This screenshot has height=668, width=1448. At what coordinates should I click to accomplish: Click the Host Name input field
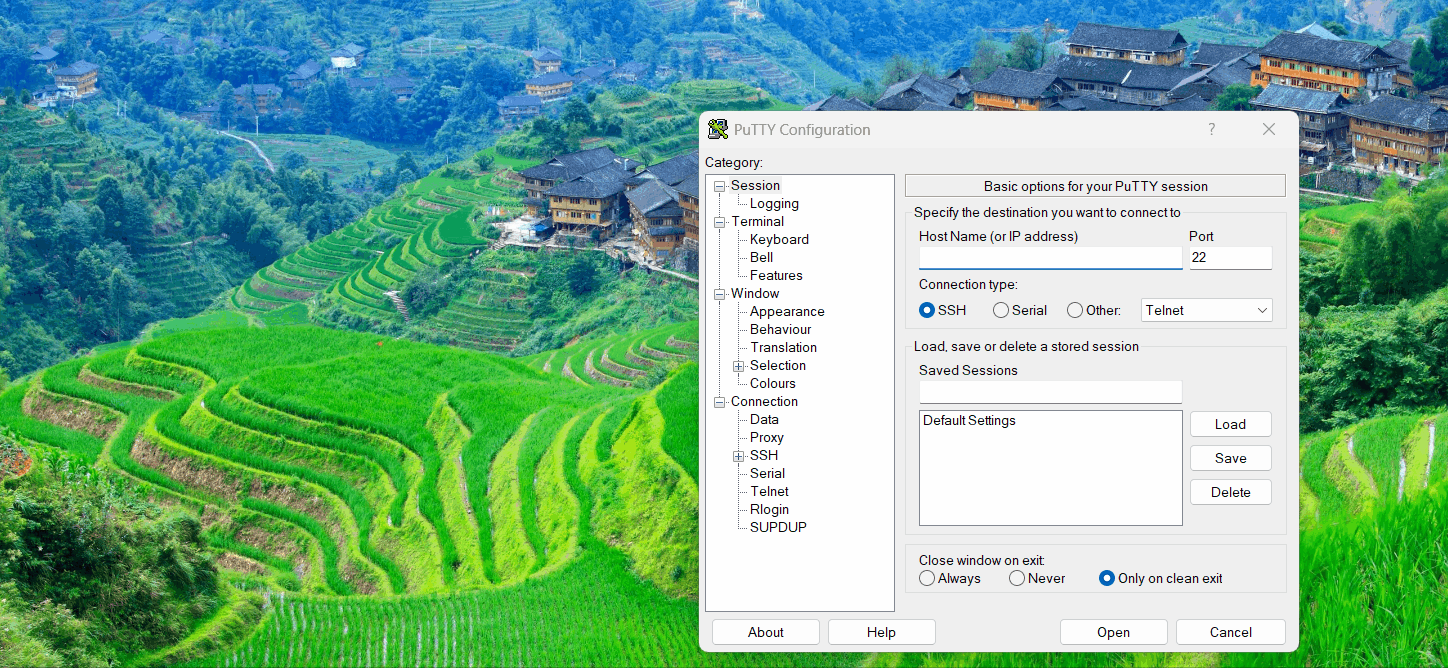point(1050,258)
